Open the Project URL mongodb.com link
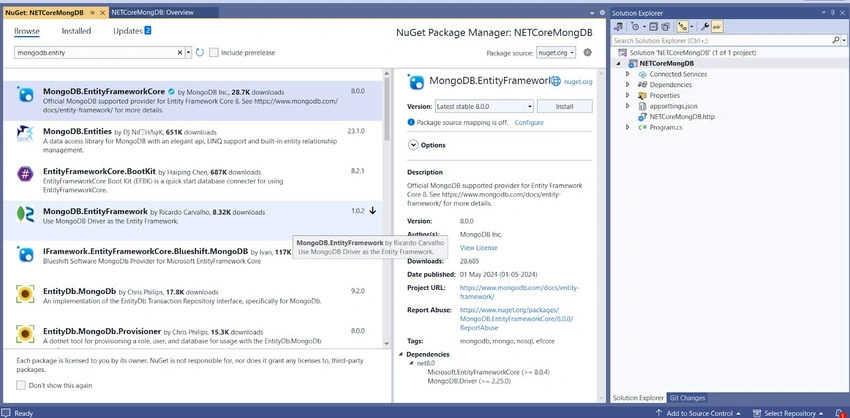The image size is (850, 418). click(x=519, y=292)
